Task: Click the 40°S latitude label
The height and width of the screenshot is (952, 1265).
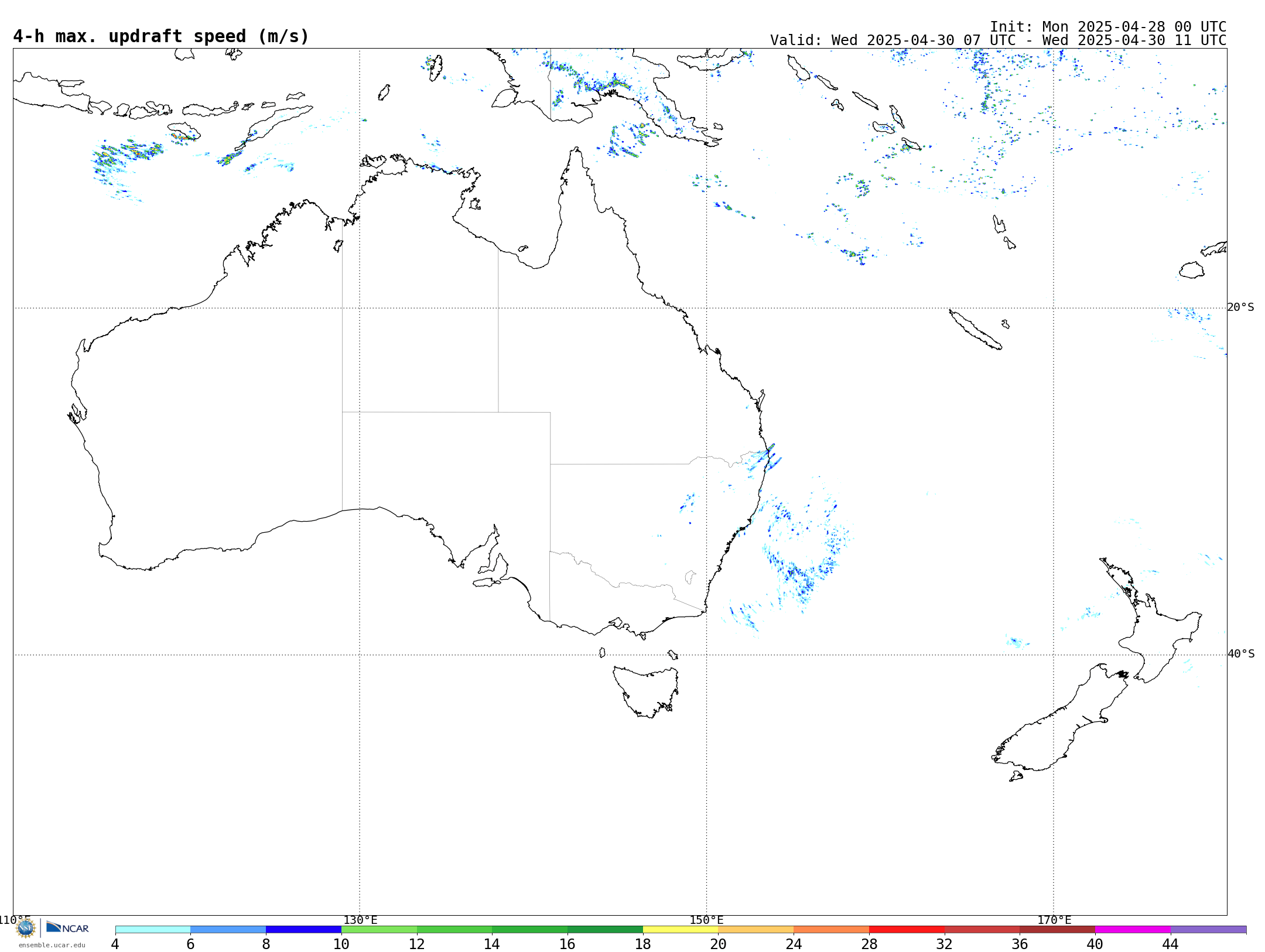Action: [1241, 654]
